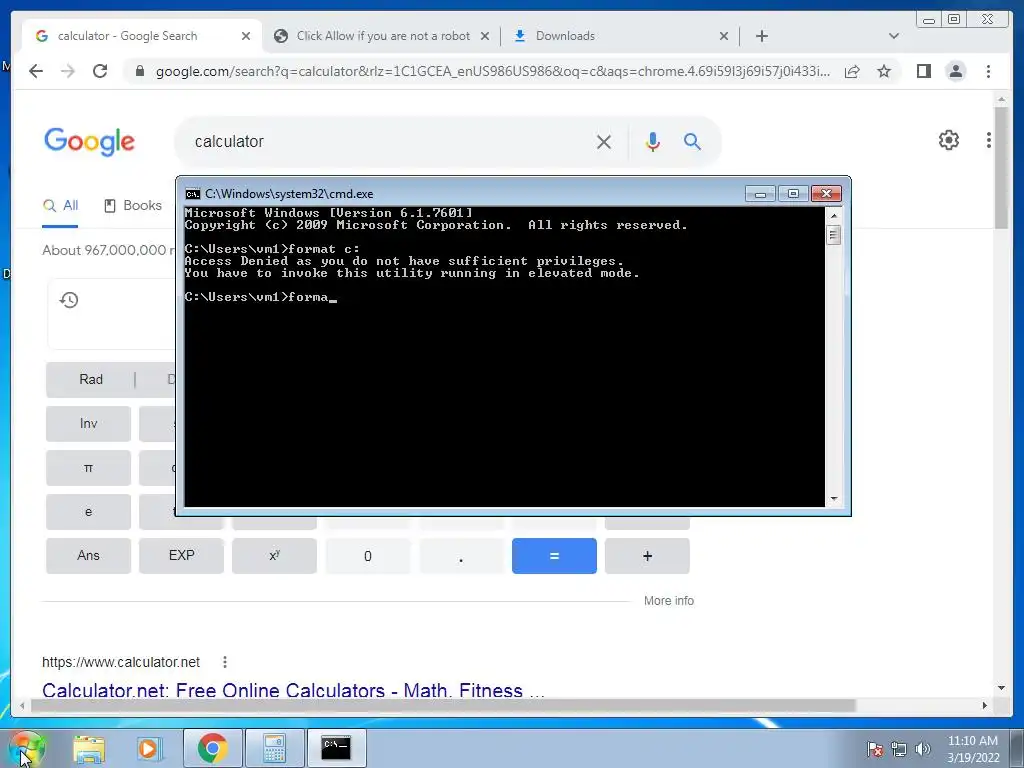Start voice search with the microphone
This screenshot has height=768, width=1024.
[652, 142]
